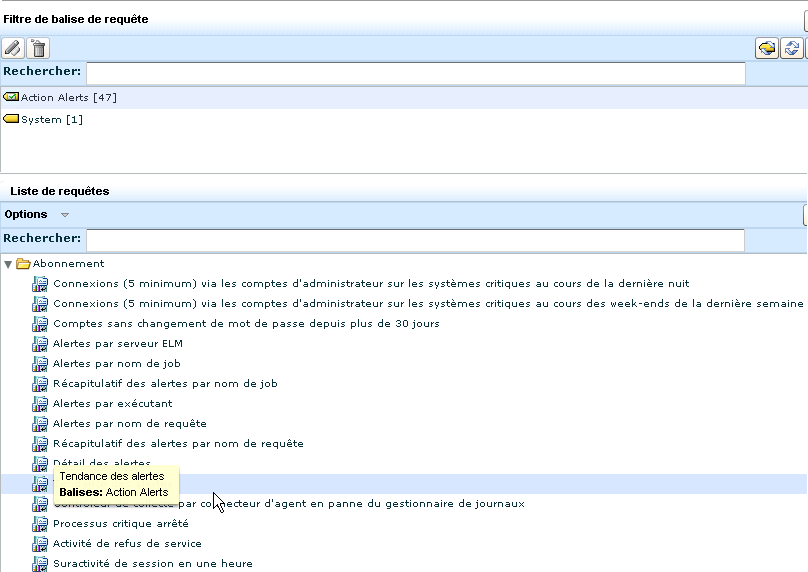The image size is (808, 572).
Task: Click query icon of the highlighted Tendance row
Action: pyautogui.click(x=40, y=484)
